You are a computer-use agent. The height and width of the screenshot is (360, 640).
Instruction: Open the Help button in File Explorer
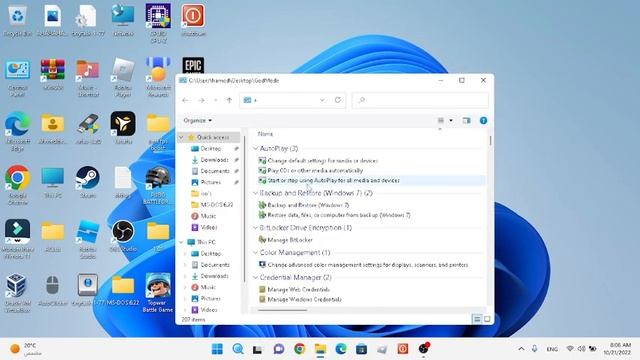click(483, 120)
